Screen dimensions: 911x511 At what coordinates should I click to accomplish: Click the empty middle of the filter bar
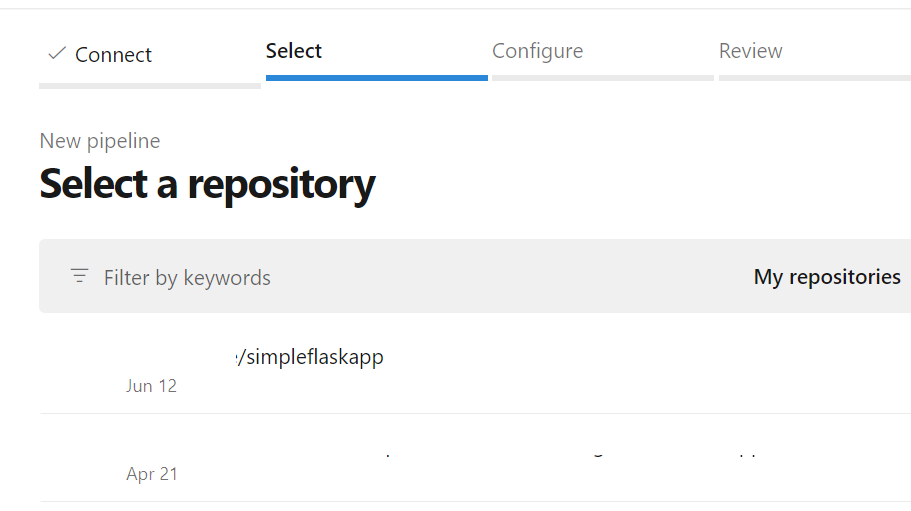coord(500,277)
